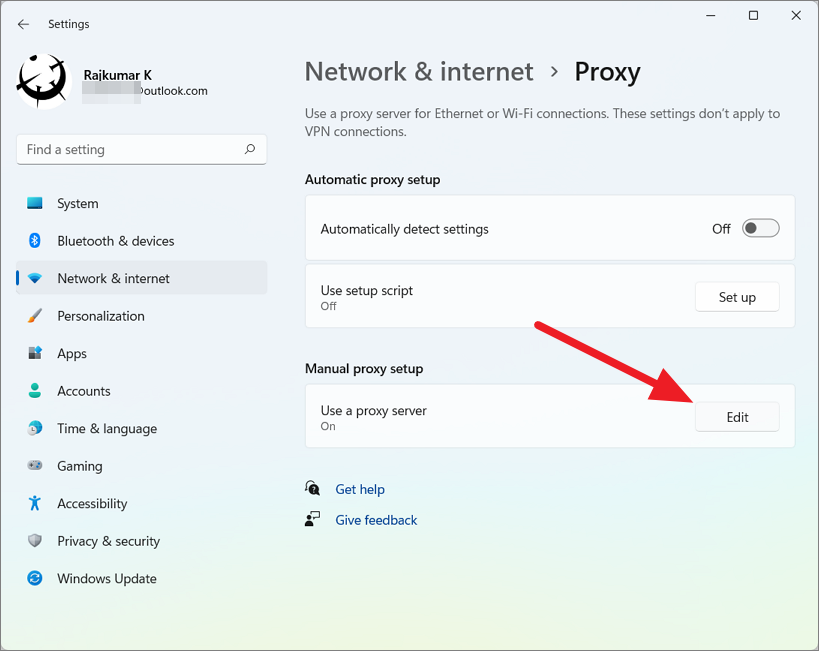Navigate to Network & internet breadcrumb
The width and height of the screenshot is (819, 651).
tap(419, 72)
